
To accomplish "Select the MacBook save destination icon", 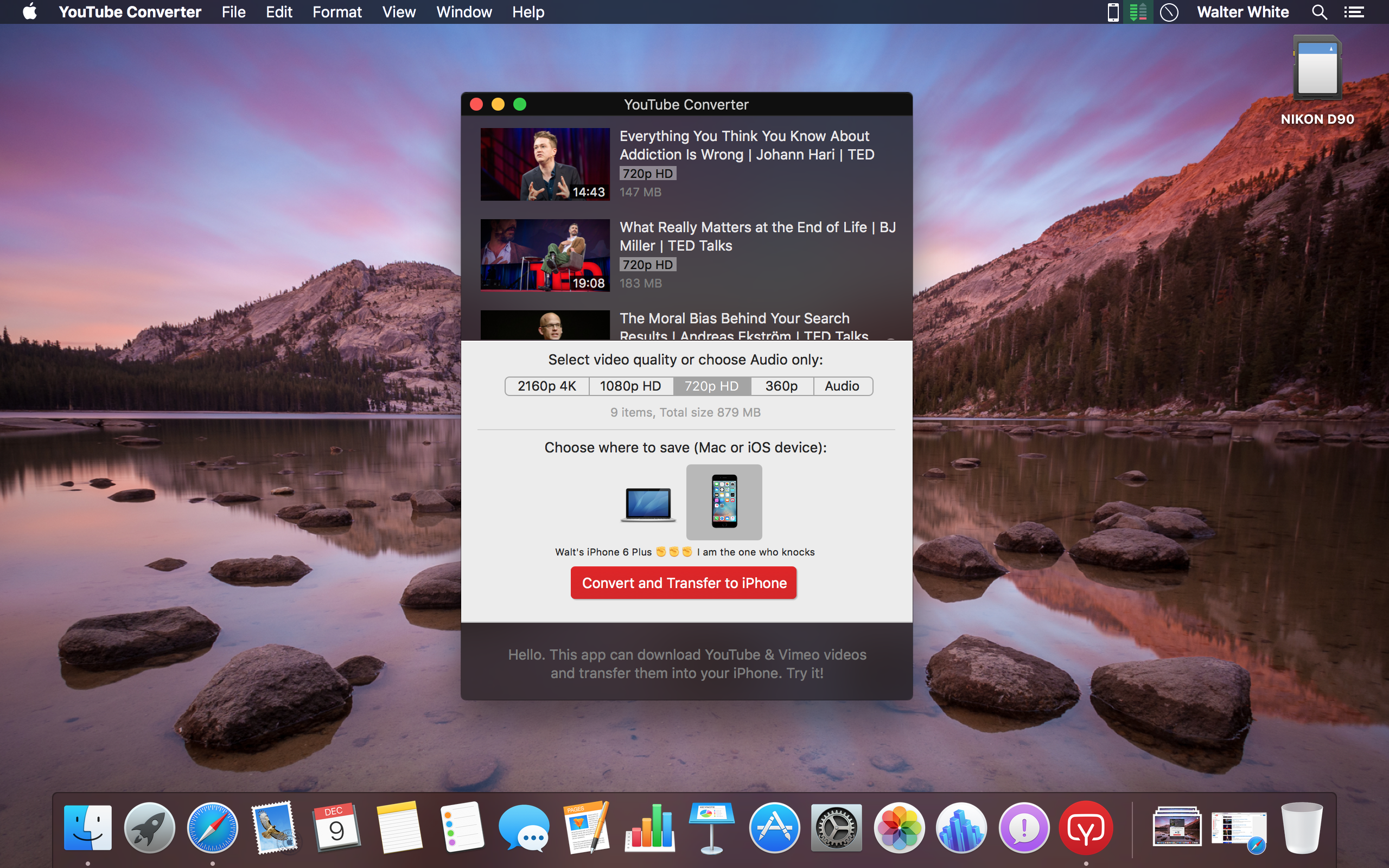I will click(x=648, y=503).
